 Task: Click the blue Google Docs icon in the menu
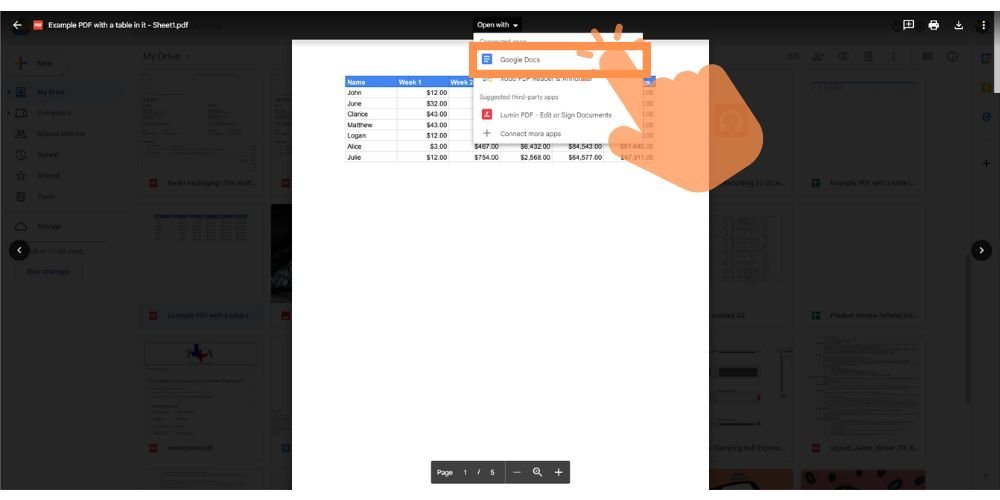tap(487, 59)
